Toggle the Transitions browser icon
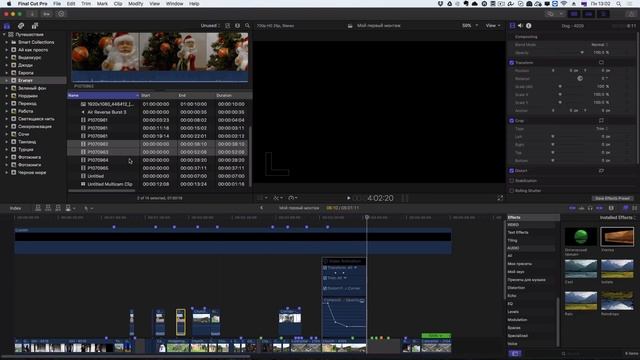Image resolution: width=640 pixels, height=360 pixels. tap(635, 208)
